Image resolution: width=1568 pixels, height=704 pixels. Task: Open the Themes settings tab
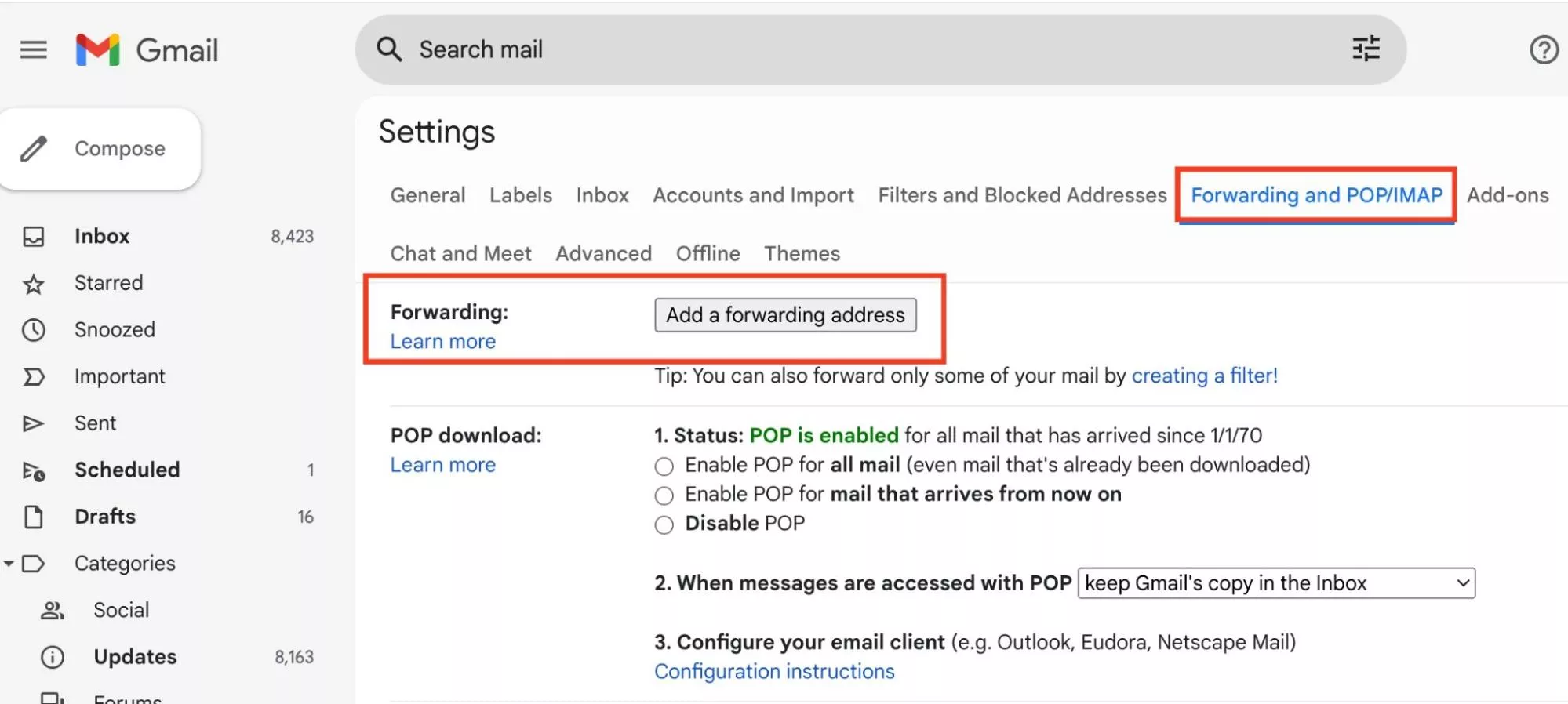[x=802, y=254]
